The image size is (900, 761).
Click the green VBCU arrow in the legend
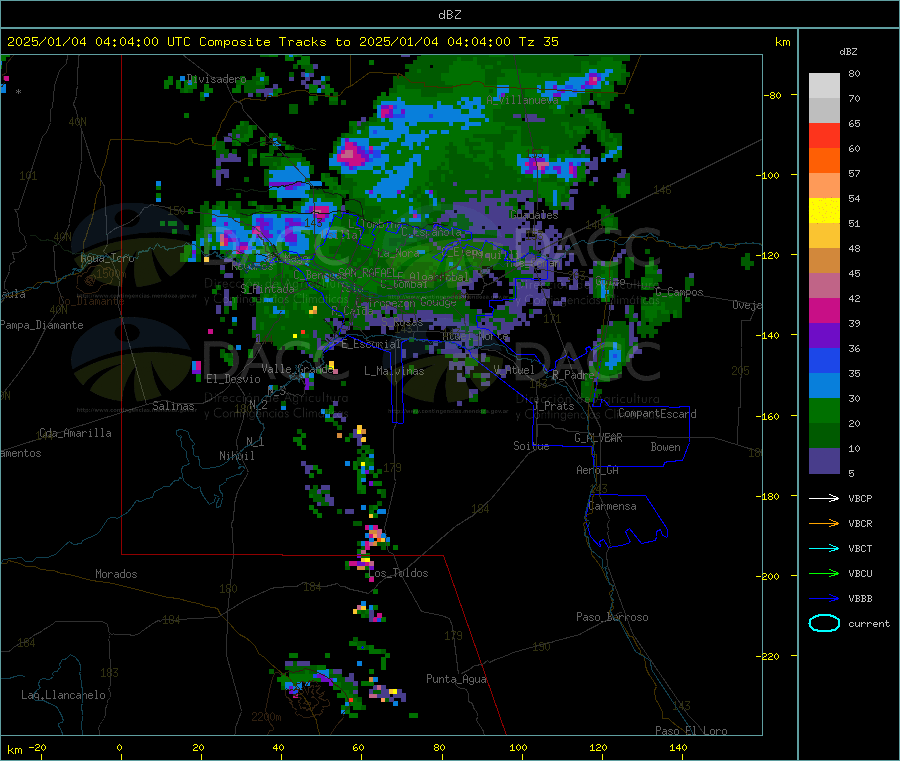coord(824,573)
